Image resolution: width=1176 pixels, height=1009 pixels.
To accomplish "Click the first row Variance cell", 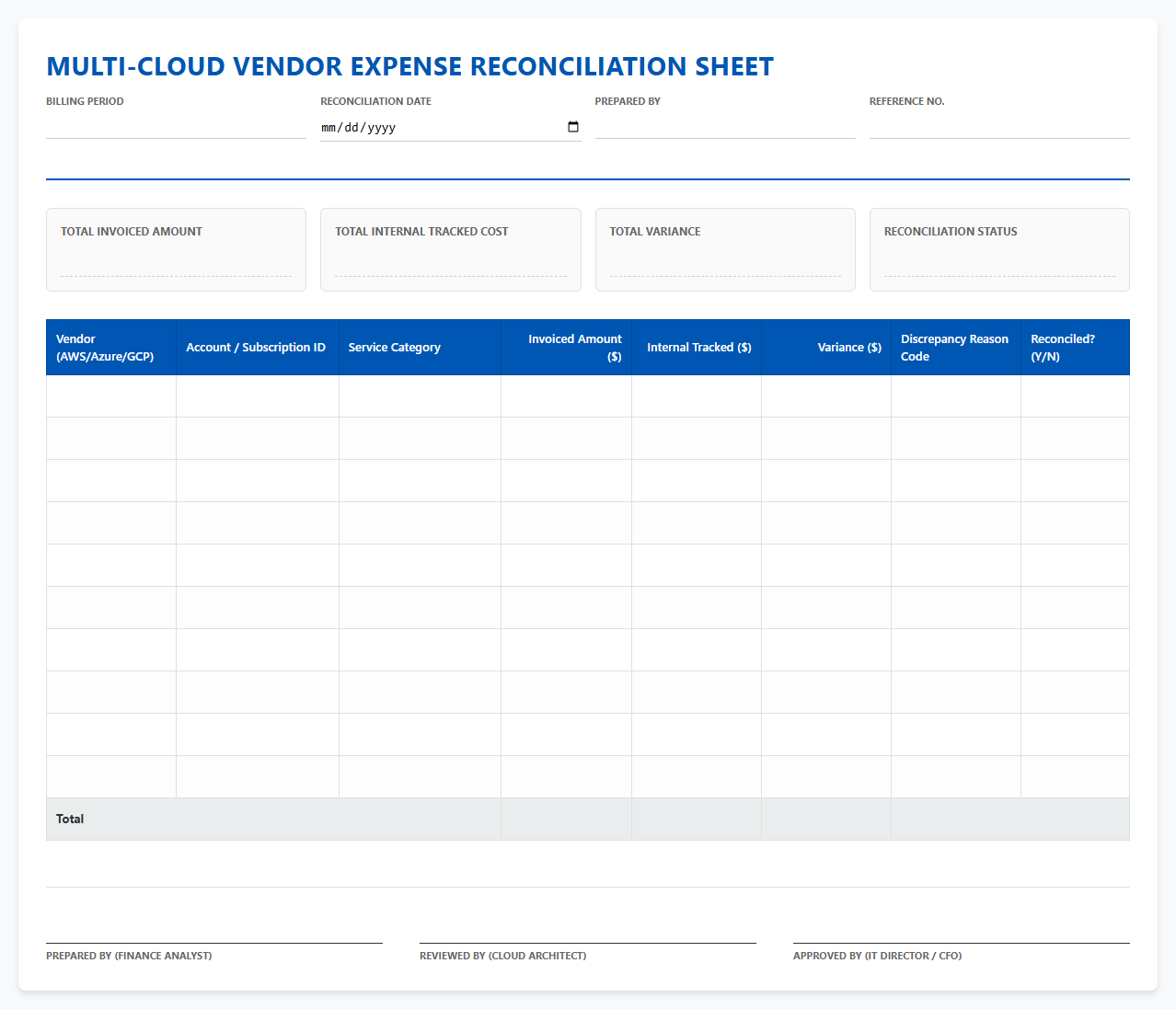I will click(x=826, y=396).
